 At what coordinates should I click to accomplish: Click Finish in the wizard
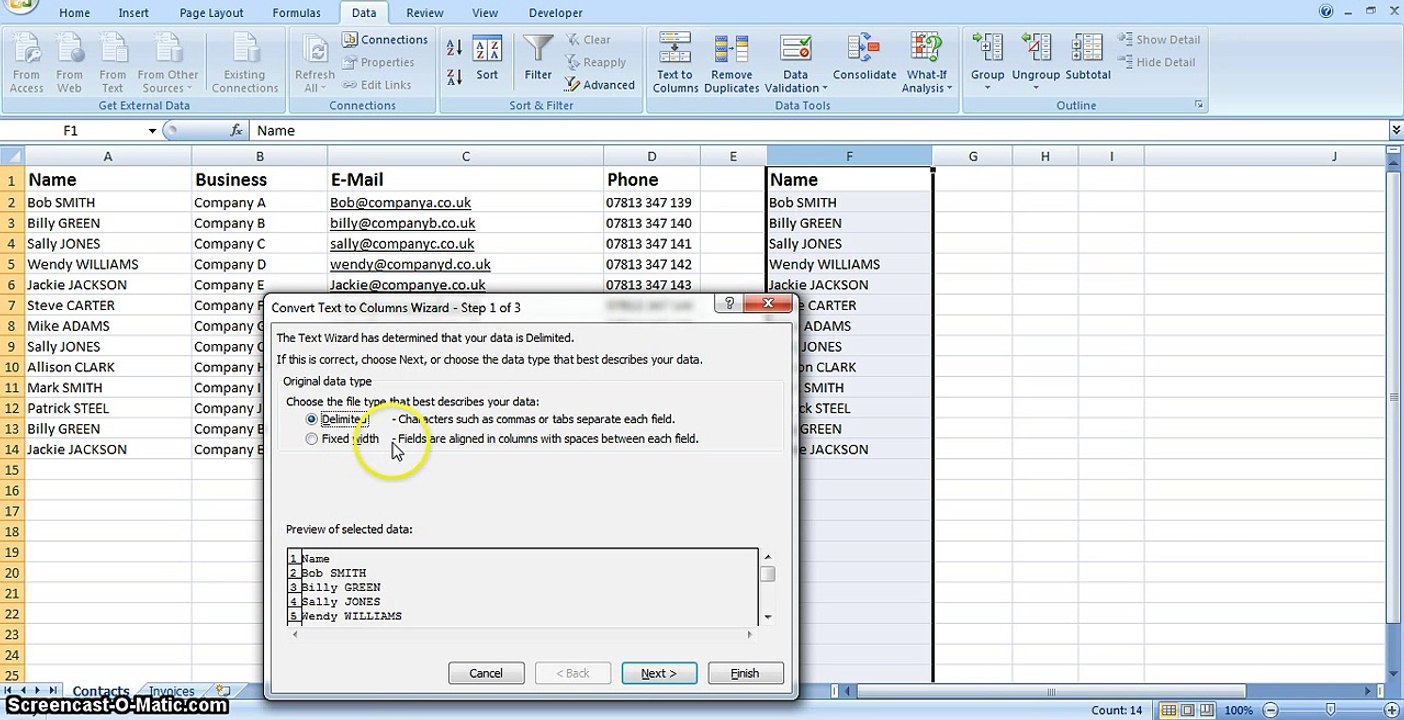point(745,673)
